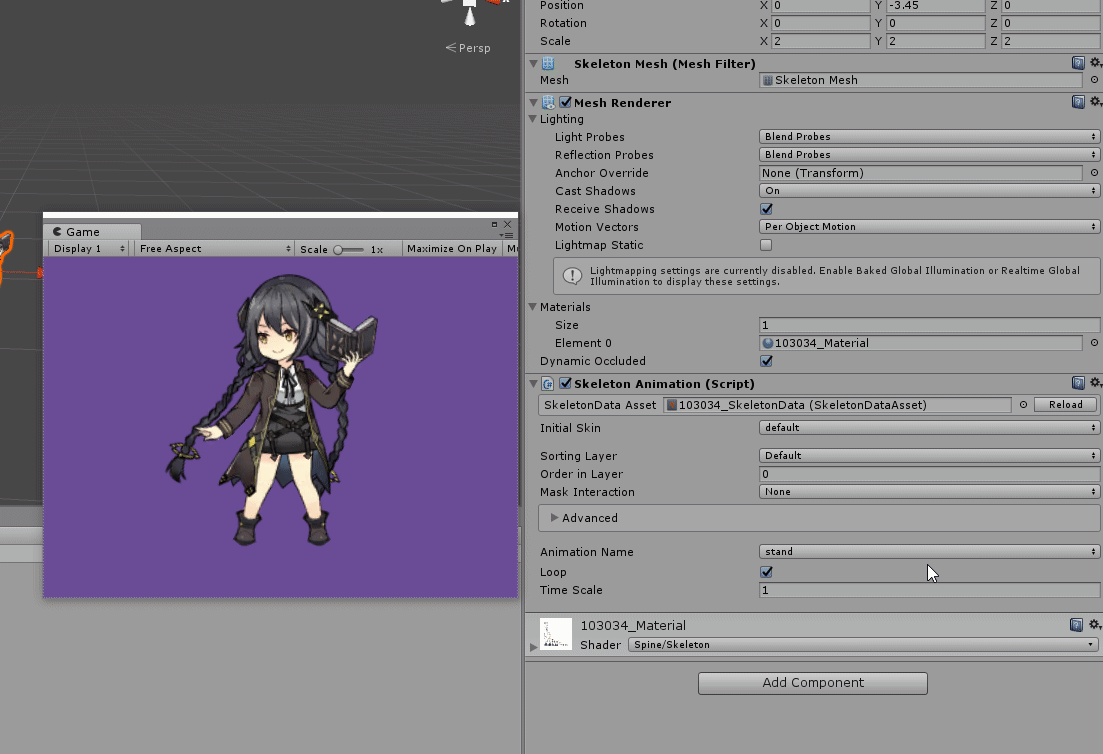Expand the Advanced foldout
The height and width of the screenshot is (754, 1103).
[554, 518]
